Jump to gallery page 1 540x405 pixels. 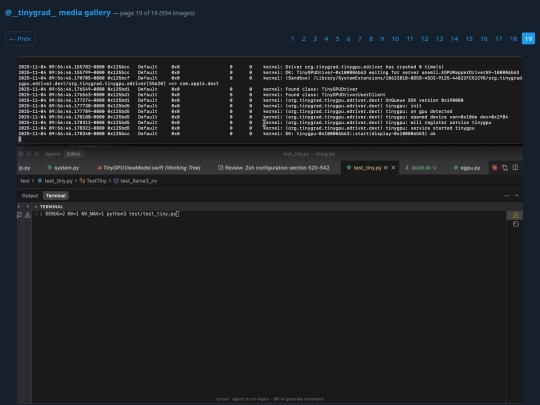[x=292, y=39]
